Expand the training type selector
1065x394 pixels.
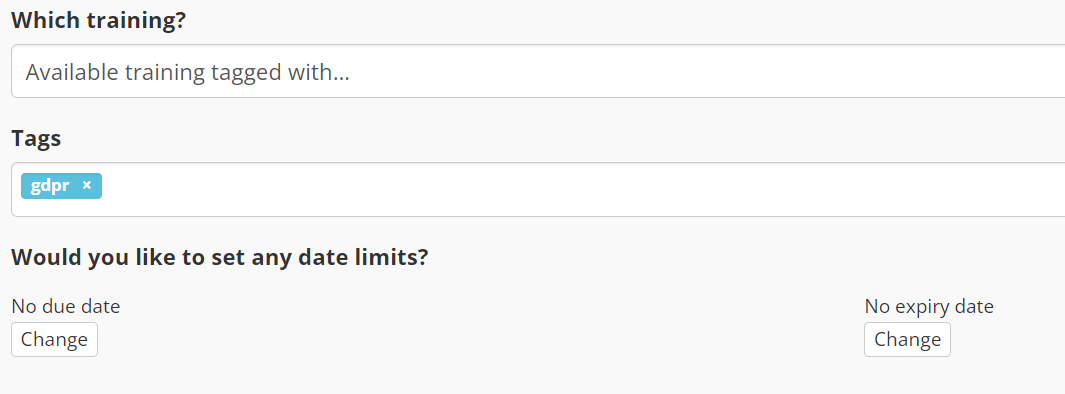click(x=538, y=71)
